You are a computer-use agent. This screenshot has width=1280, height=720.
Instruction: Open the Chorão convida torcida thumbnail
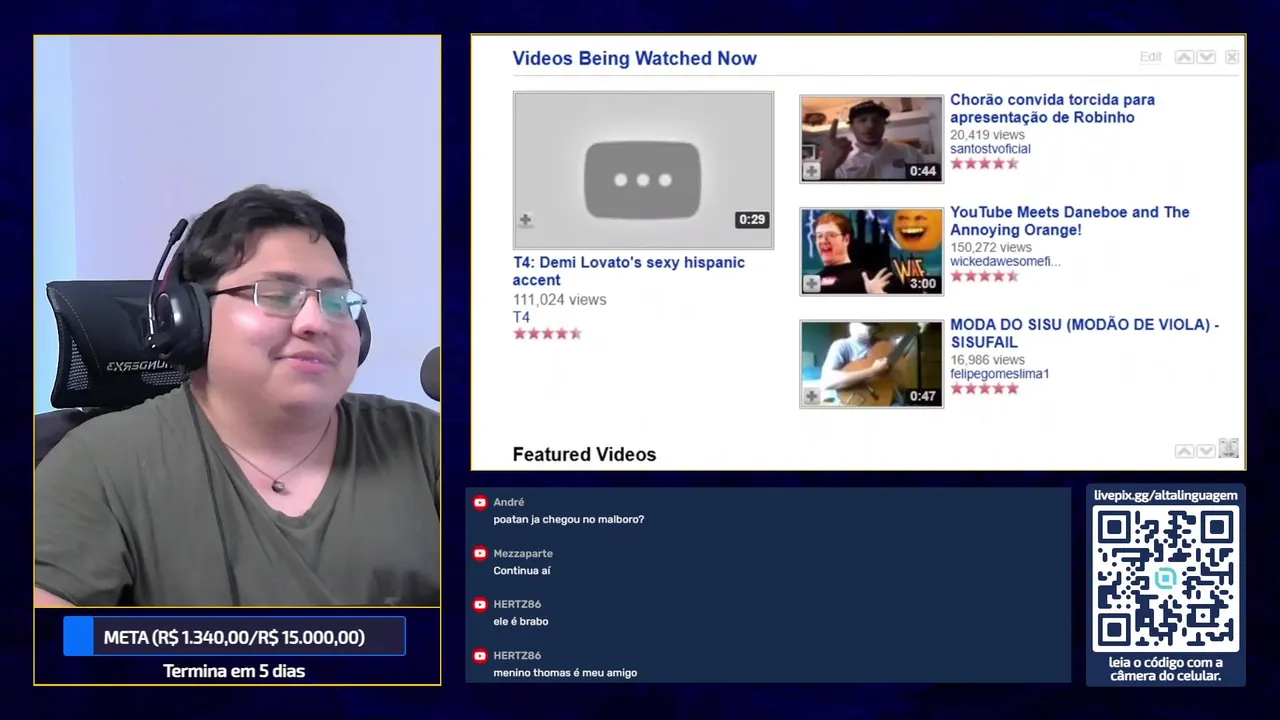click(x=871, y=139)
